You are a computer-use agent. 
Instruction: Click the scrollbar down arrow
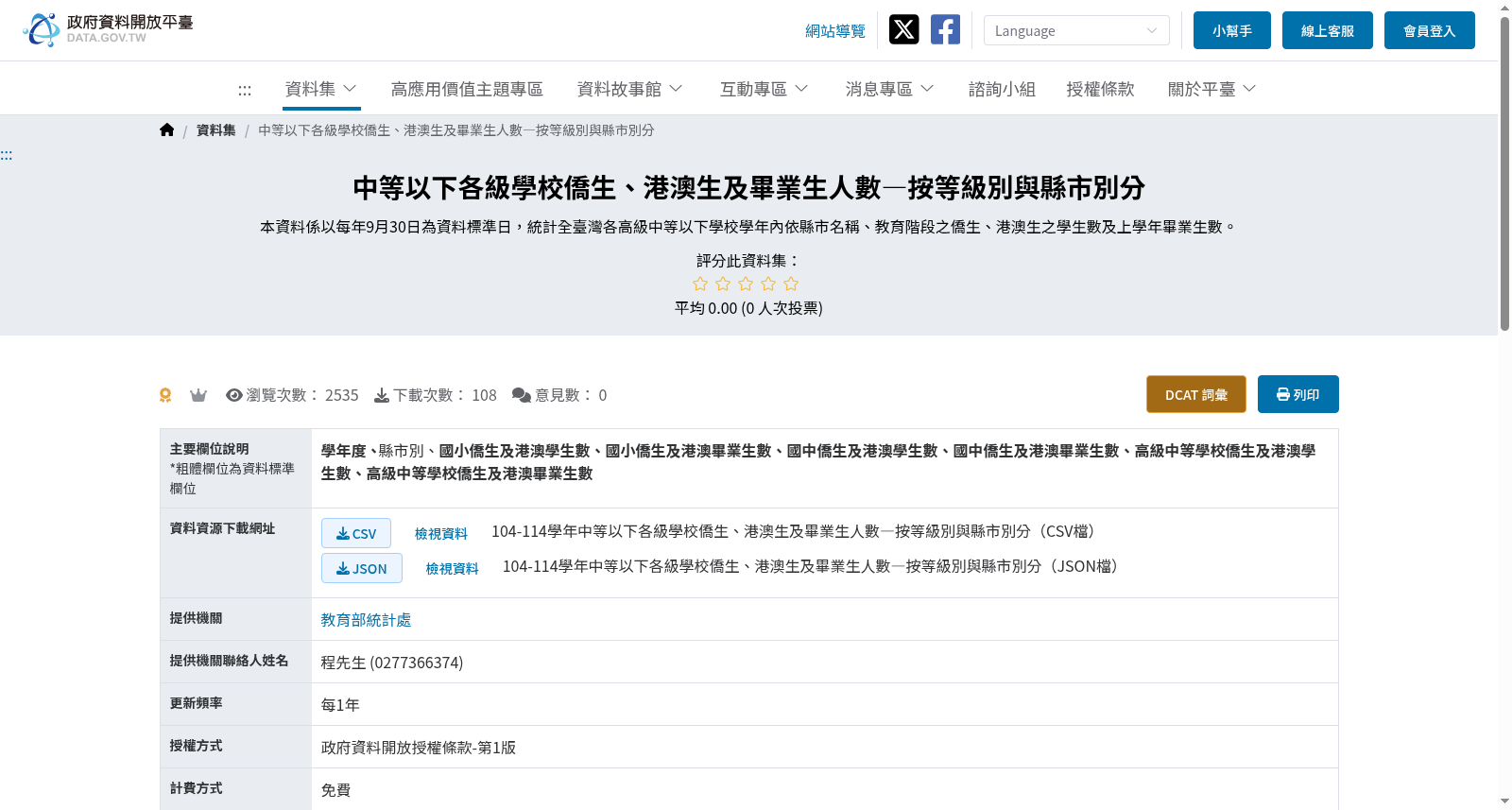click(x=1504, y=801)
